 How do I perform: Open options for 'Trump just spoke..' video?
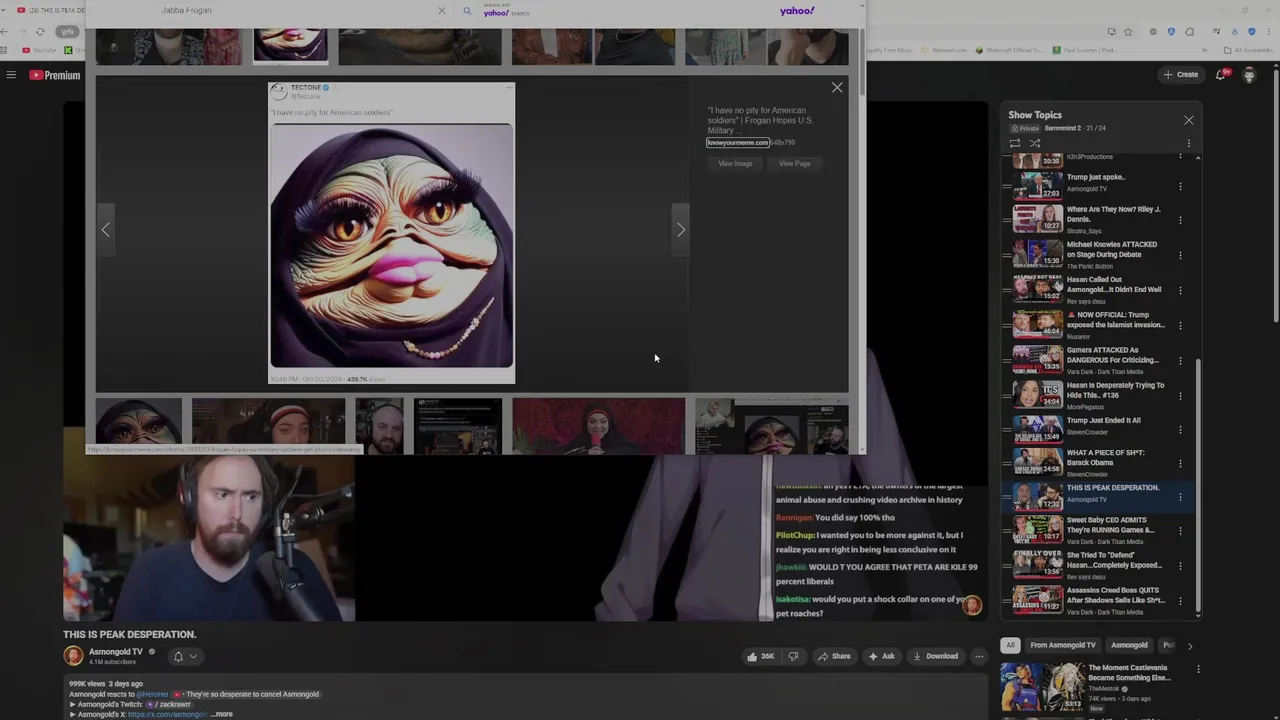[1180, 186]
